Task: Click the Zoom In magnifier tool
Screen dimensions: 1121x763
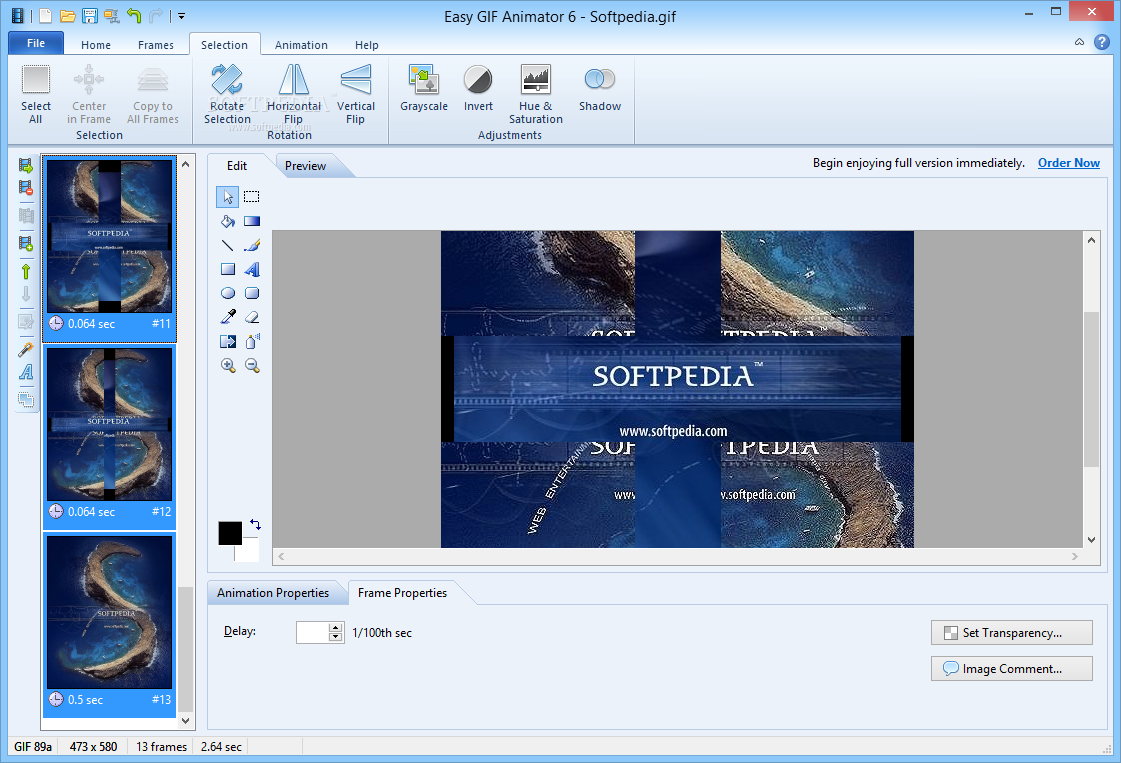Action: point(228,366)
